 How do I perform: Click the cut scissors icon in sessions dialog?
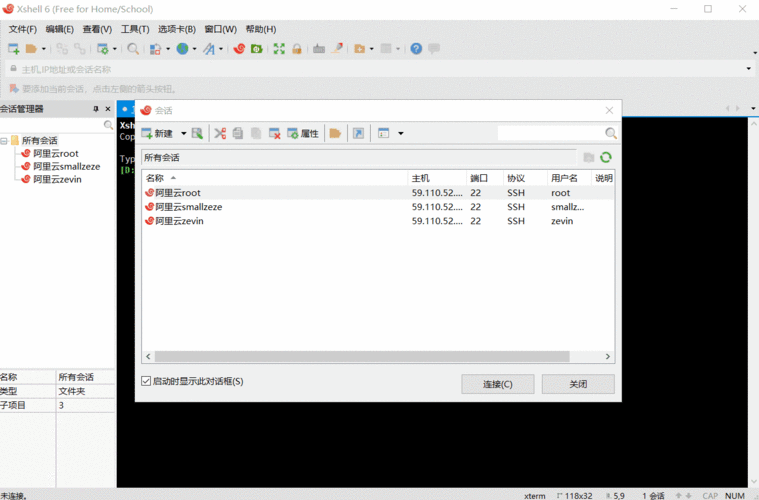(220, 133)
